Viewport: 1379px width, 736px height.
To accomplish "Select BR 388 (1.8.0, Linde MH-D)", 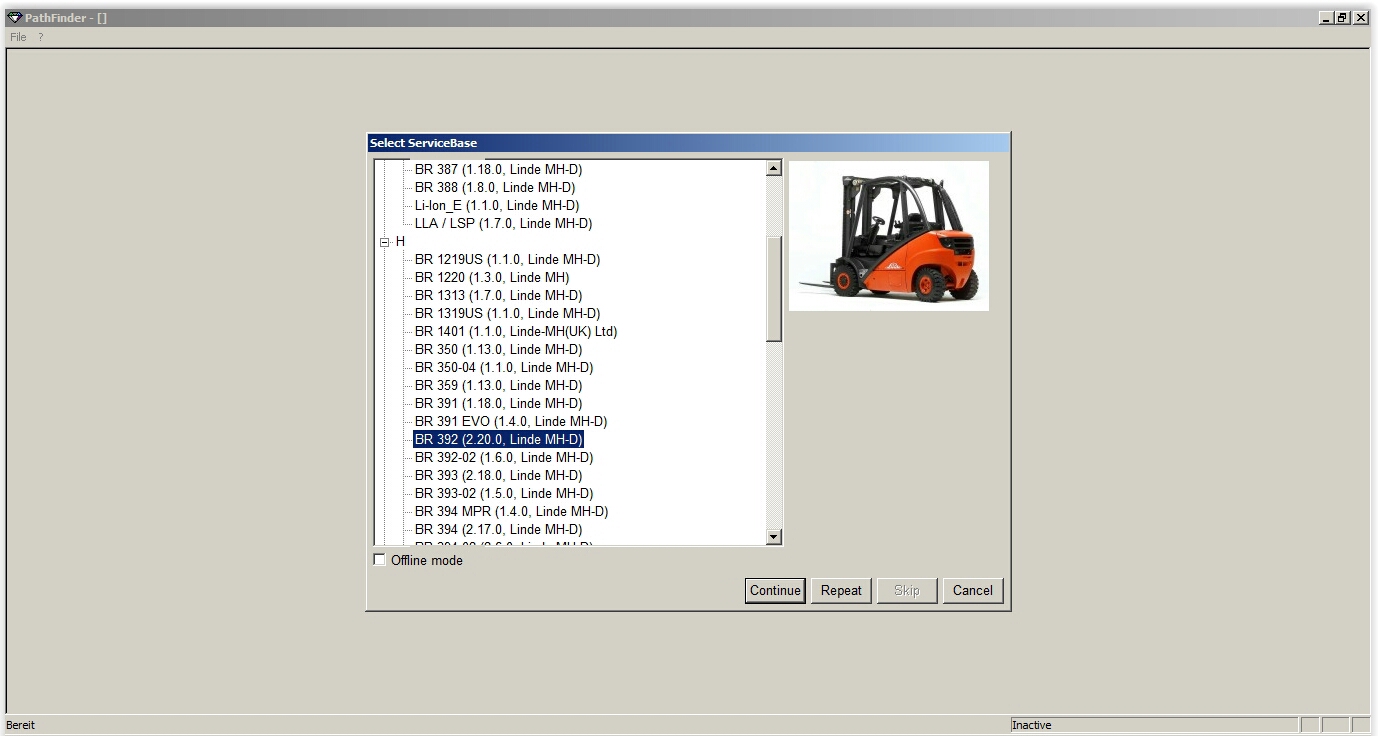I will (495, 188).
